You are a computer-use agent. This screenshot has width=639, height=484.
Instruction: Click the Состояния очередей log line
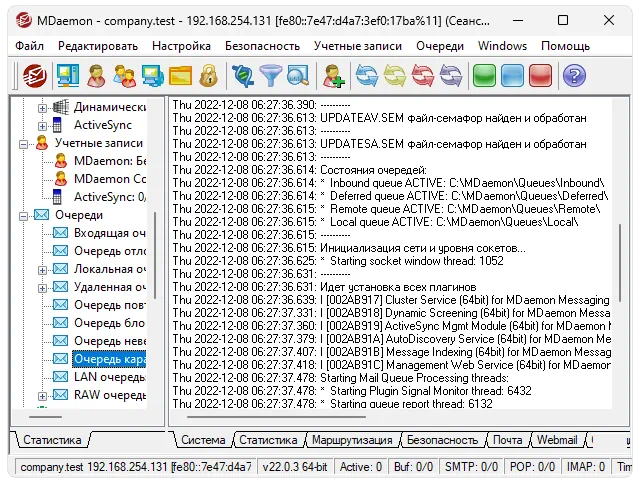[300, 170]
